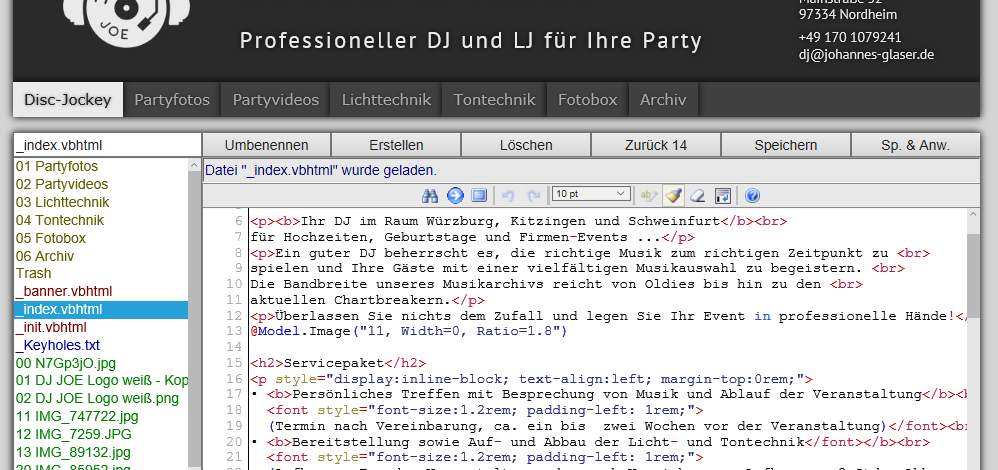Select file 02 DJ JOE Logo weiß.png
998x470 pixels.
click(x=101, y=399)
